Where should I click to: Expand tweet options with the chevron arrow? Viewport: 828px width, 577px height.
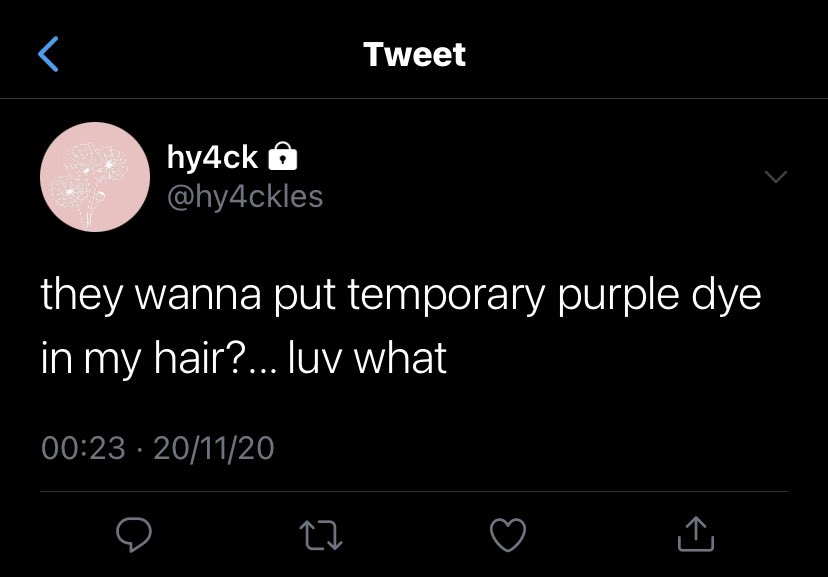776,176
